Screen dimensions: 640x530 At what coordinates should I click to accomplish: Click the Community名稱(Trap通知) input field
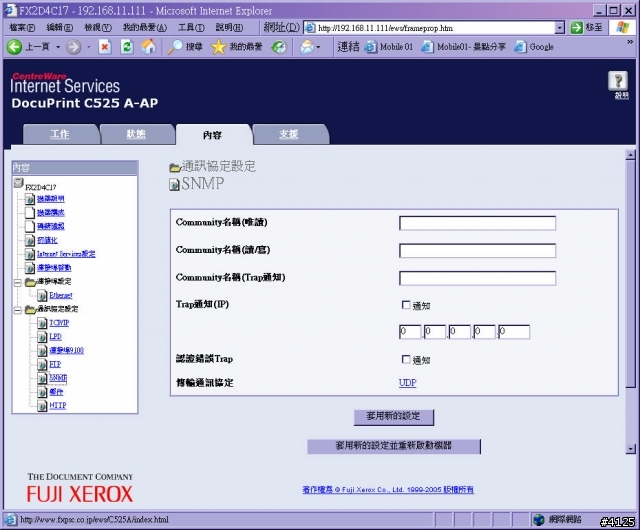coord(477,278)
